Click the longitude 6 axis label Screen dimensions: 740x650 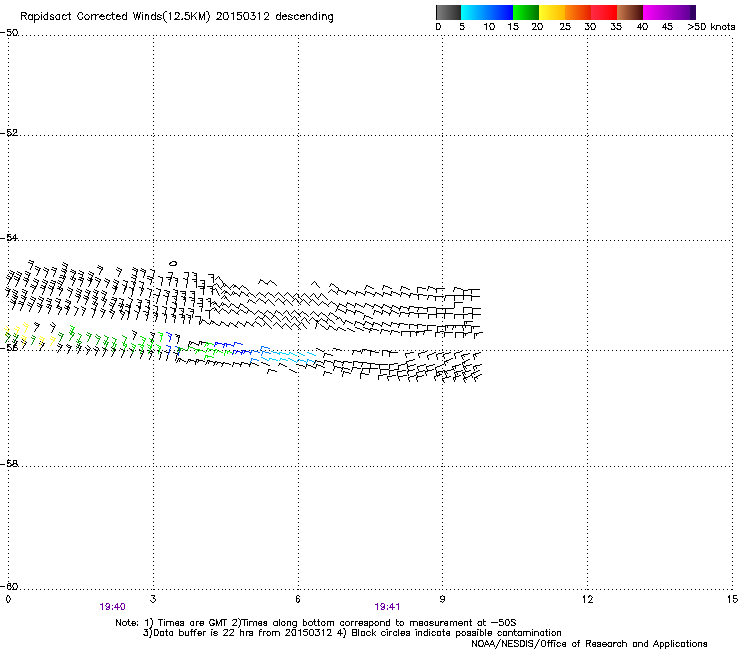coord(298,599)
